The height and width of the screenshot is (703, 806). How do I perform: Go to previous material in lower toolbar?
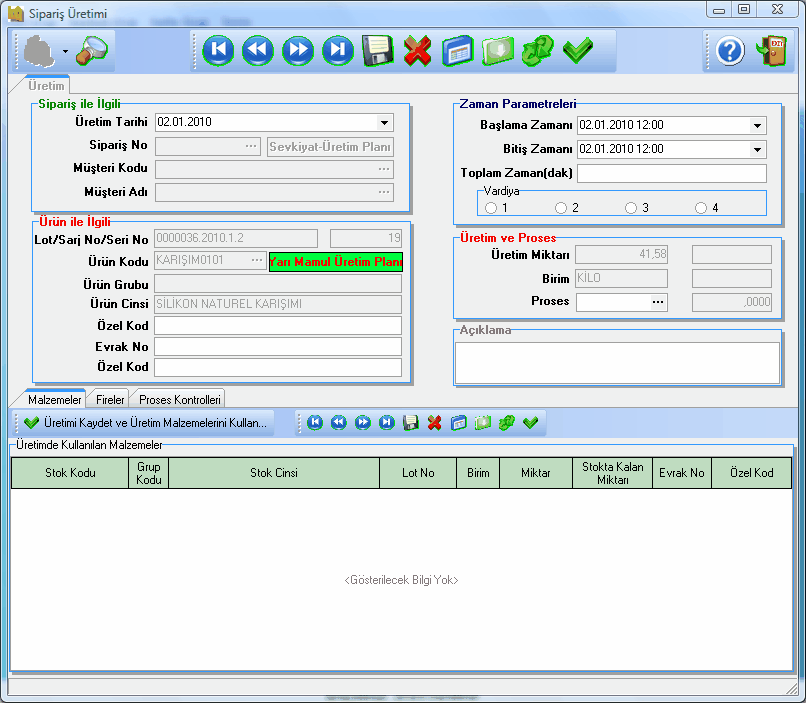[x=338, y=423]
